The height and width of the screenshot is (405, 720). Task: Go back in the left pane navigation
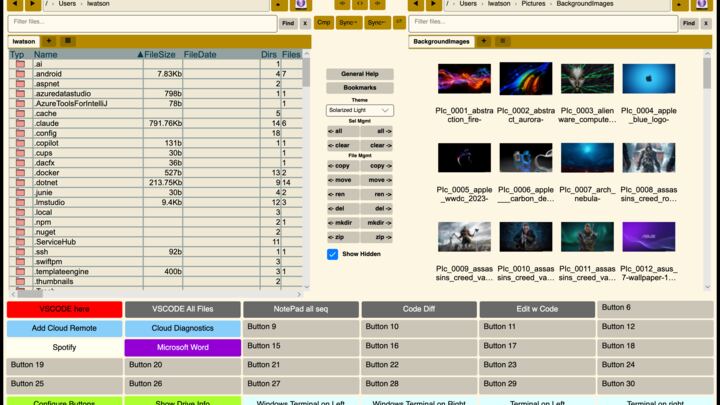[x=15, y=4]
